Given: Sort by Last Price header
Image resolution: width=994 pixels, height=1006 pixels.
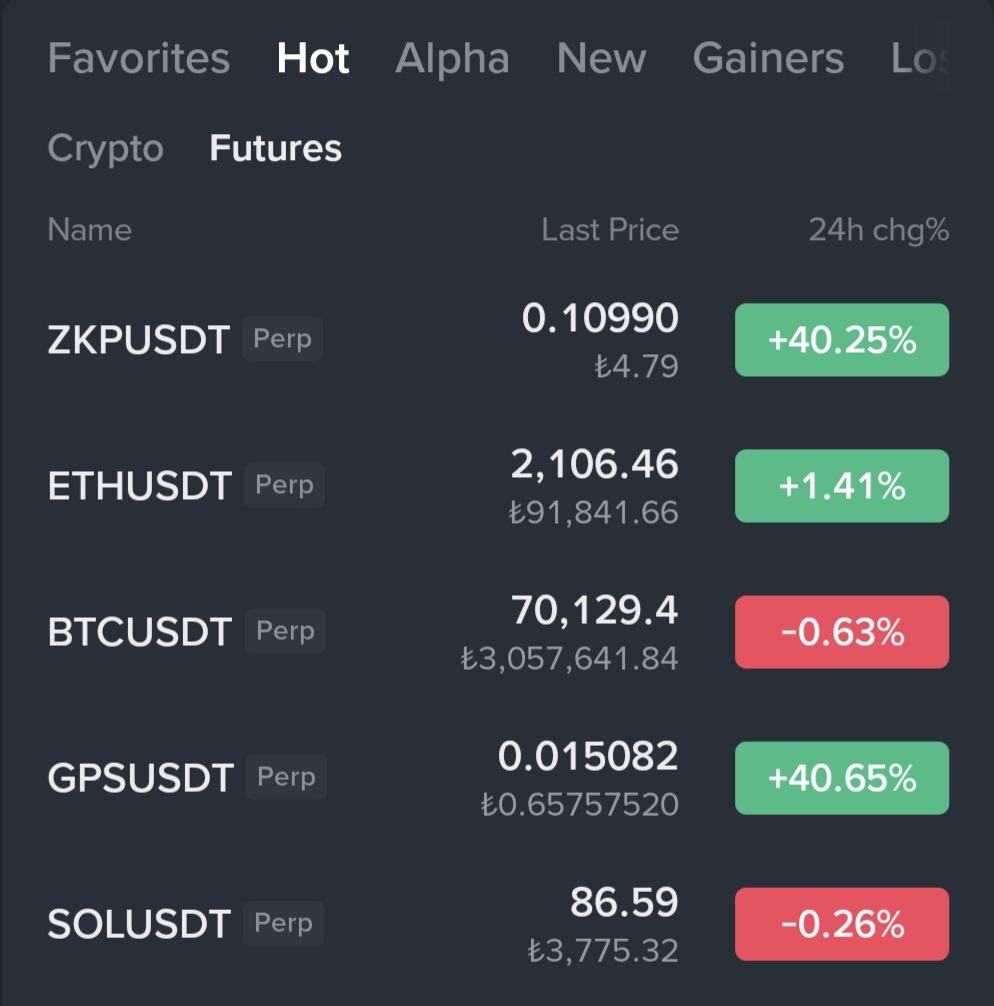Looking at the screenshot, I should [x=610, y=230].
